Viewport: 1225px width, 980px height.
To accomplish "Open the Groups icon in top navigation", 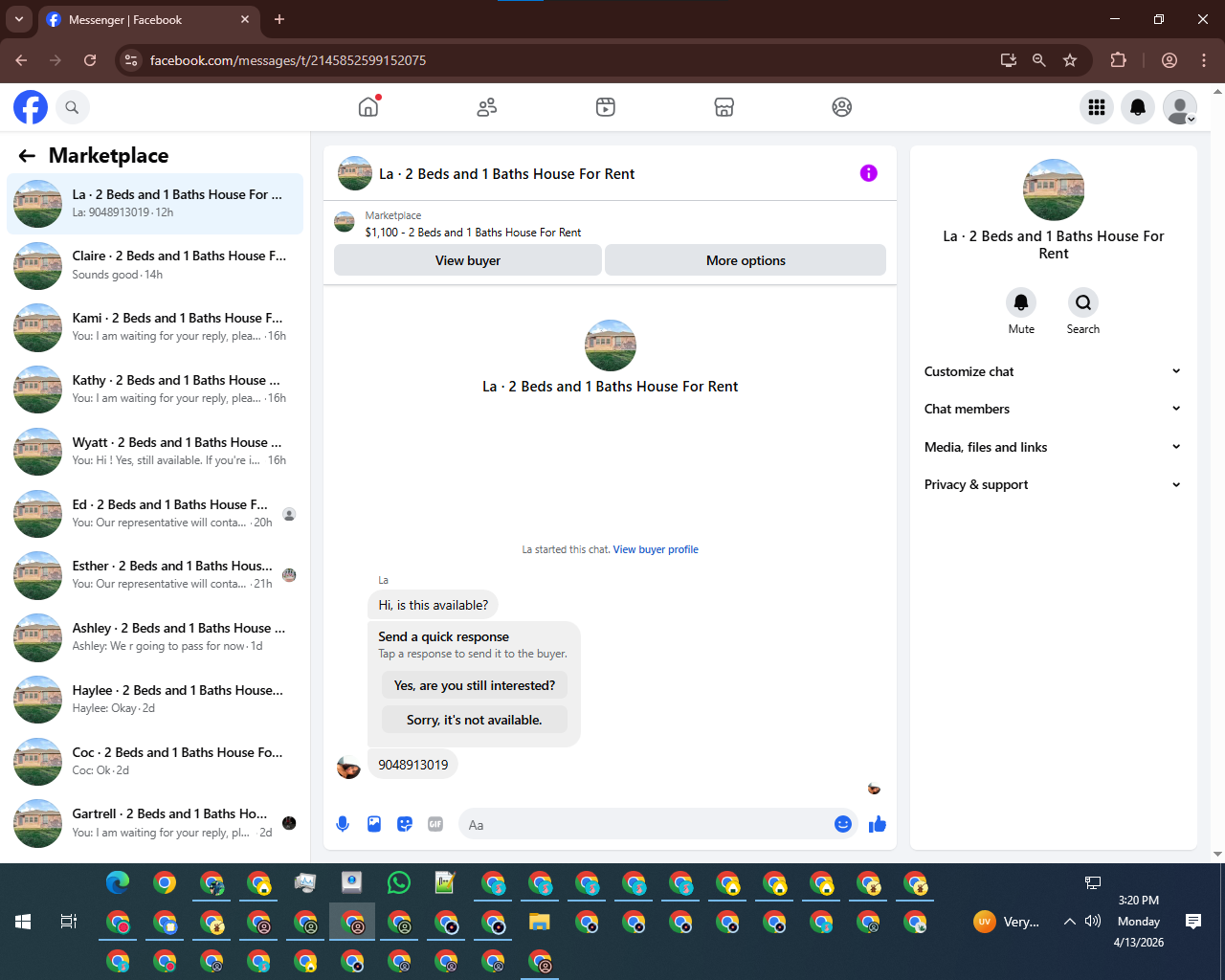I will (x=842, y=107).
